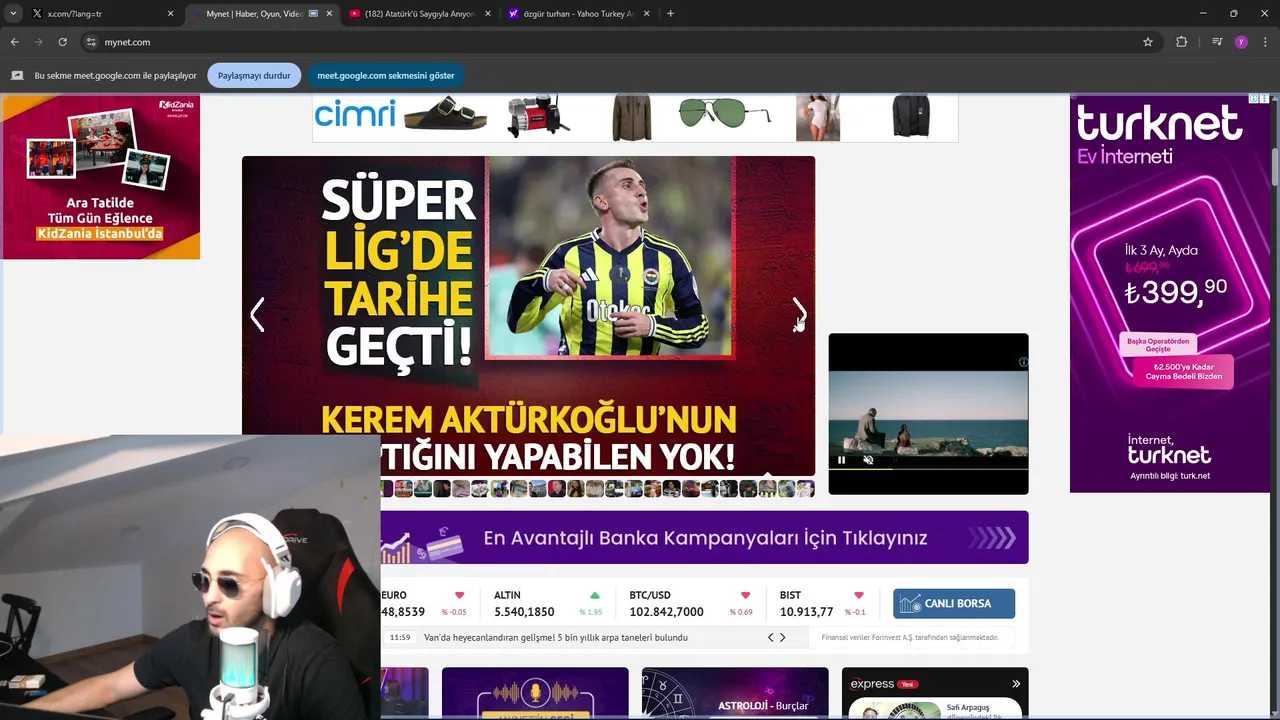The height and width of the screenshot is (720, 1280).
Task: Click the mynet.com address bar
Action: click(620, 42)
